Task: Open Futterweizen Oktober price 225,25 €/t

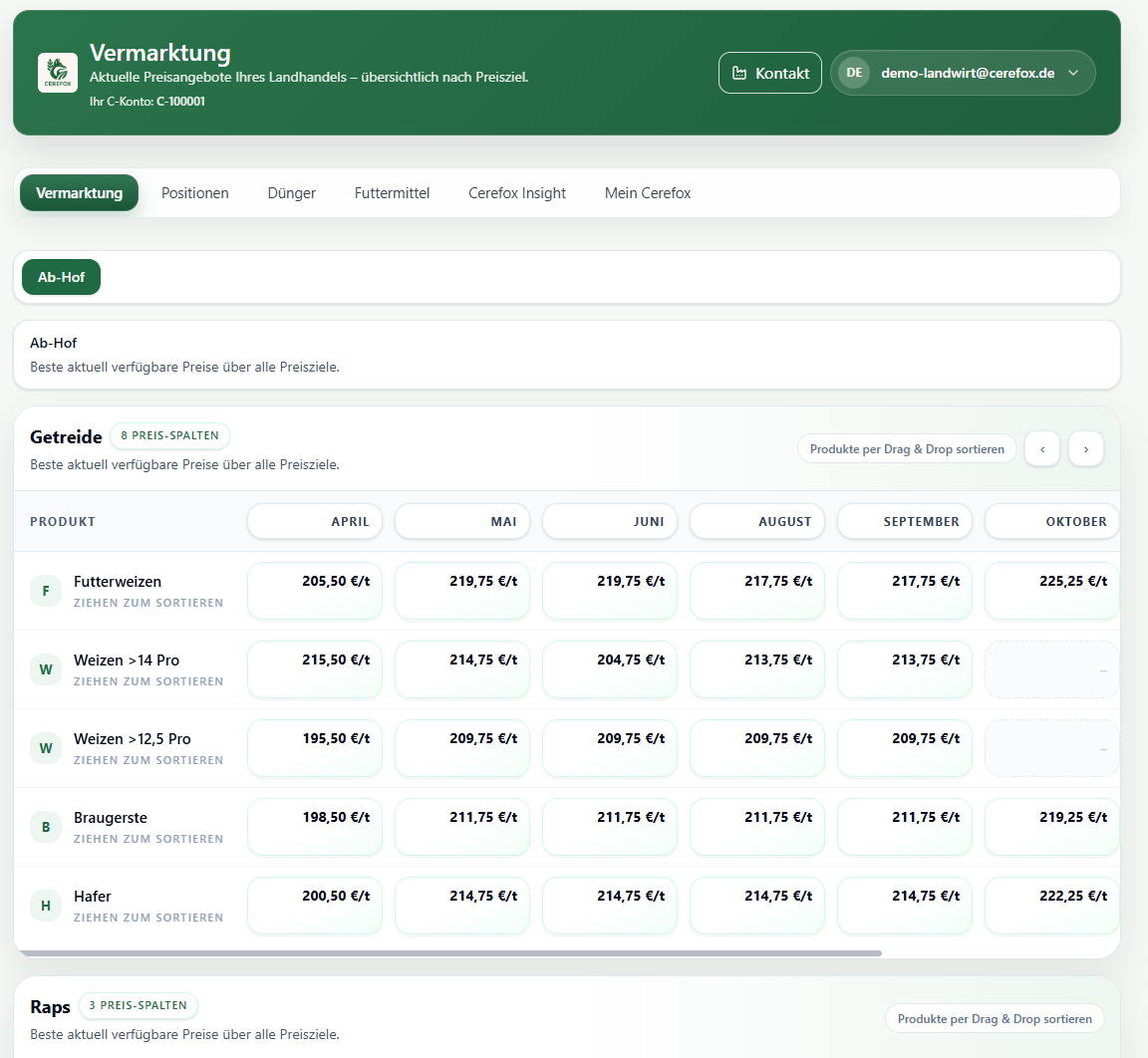Action: (x=1052, y=591)
